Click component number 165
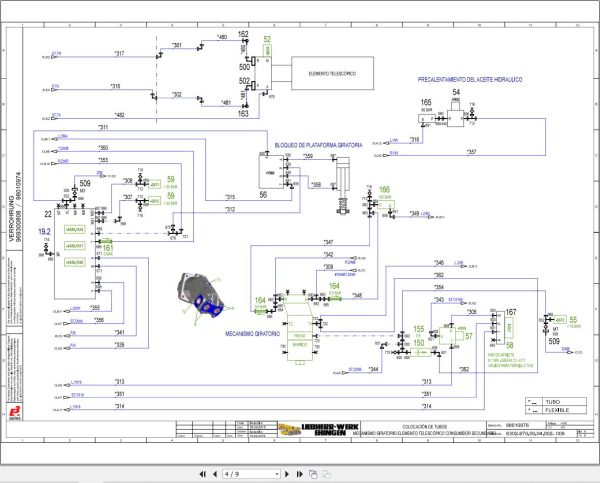Viewport: 600px width, 483px height. point(426,102)
